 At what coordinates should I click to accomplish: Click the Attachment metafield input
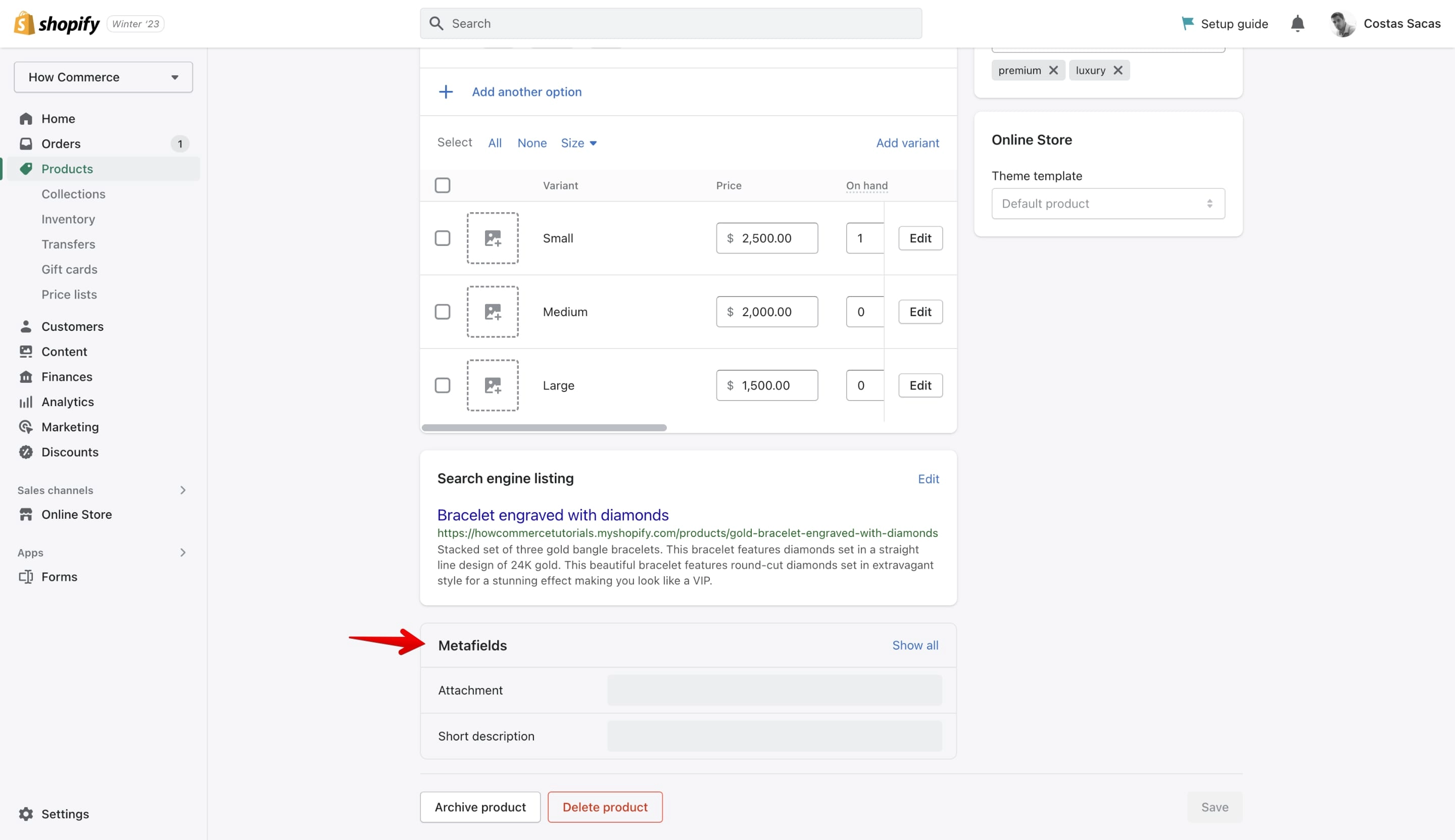coord(774,690)
